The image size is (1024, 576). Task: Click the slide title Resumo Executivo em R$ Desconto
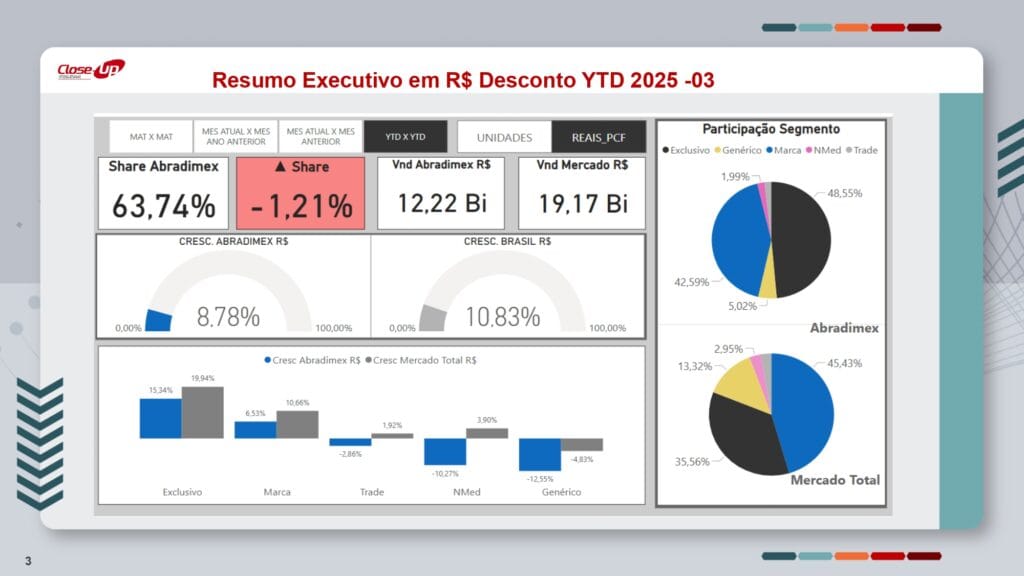(x=463, y=80)
